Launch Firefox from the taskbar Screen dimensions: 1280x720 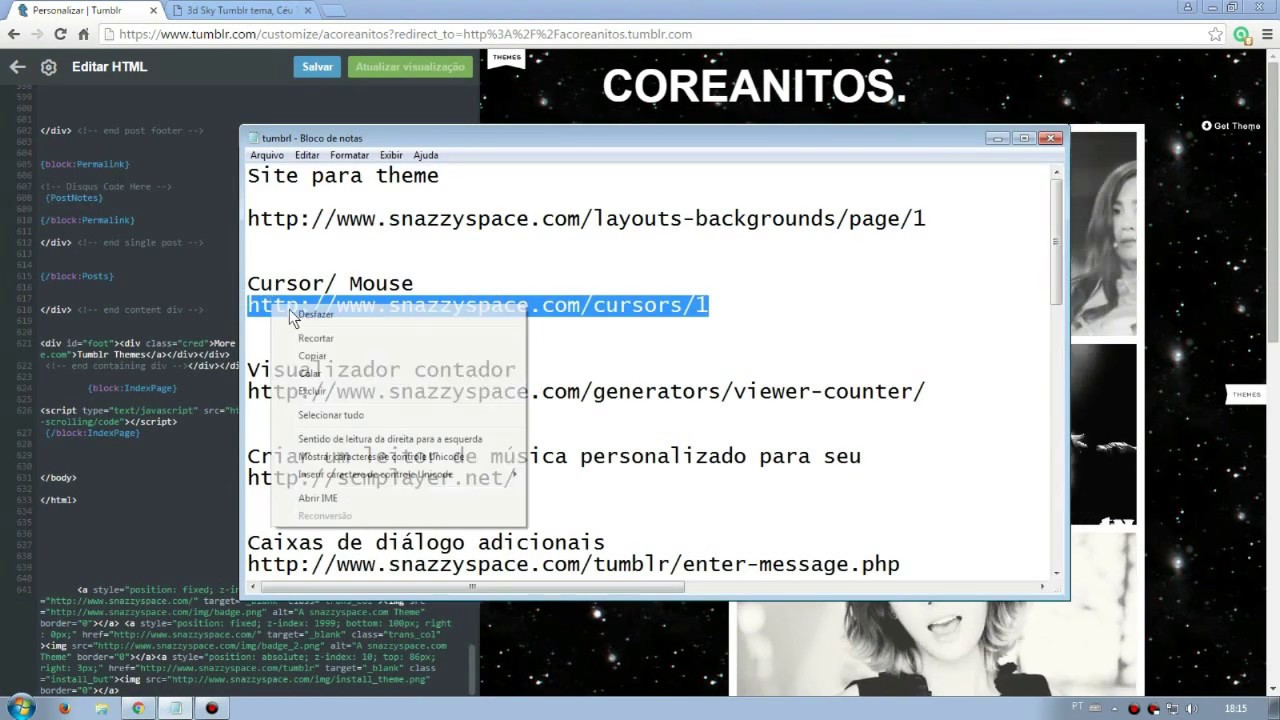click(64, 707)
